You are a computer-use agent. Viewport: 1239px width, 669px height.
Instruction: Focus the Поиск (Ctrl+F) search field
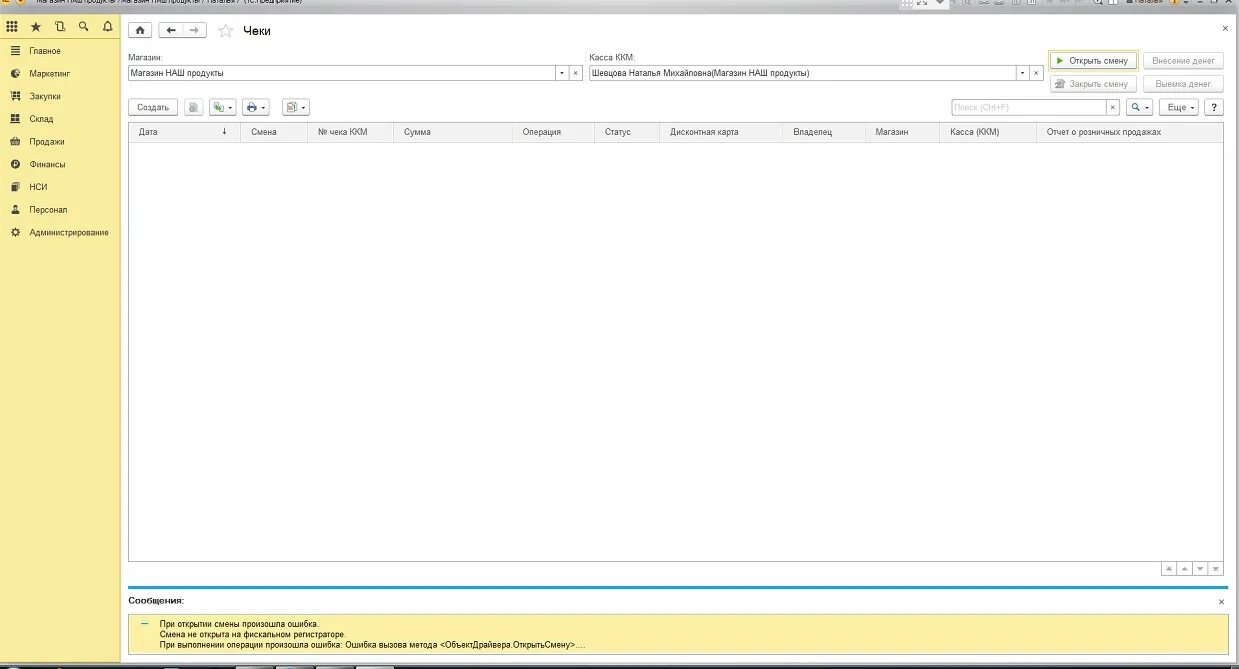click(1029, 107)
